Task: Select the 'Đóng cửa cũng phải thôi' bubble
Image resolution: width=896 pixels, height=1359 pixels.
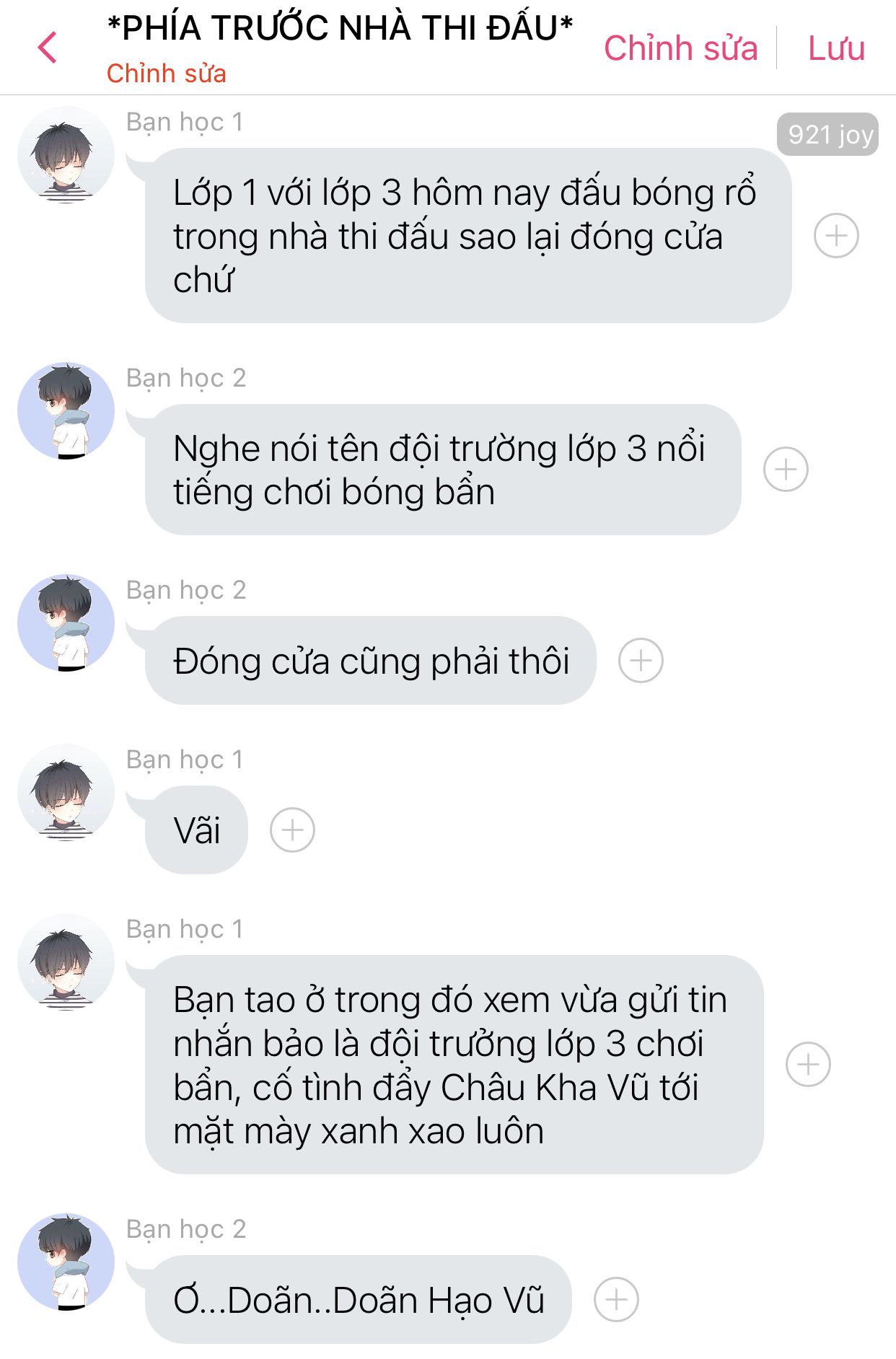Action: point(371,661)
